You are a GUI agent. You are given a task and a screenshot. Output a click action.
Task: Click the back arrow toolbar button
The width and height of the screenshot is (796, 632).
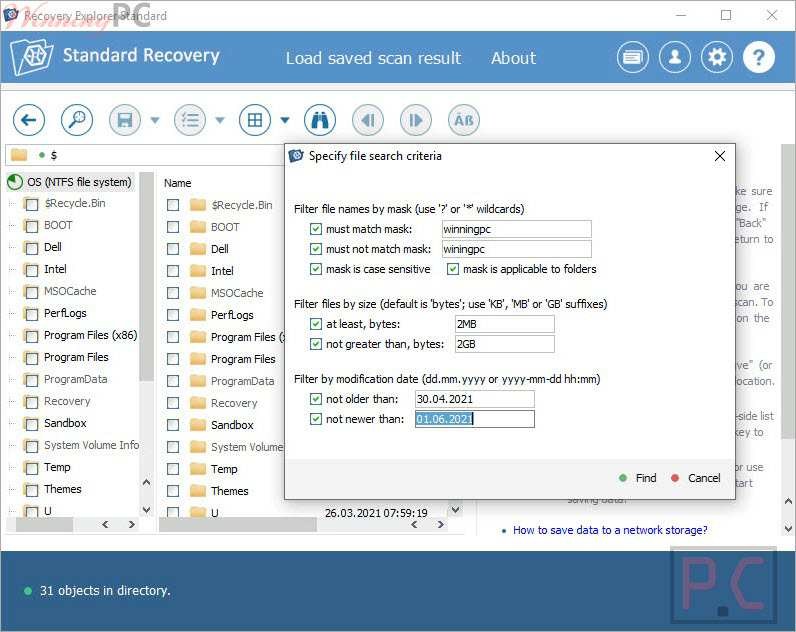(29, 120)
